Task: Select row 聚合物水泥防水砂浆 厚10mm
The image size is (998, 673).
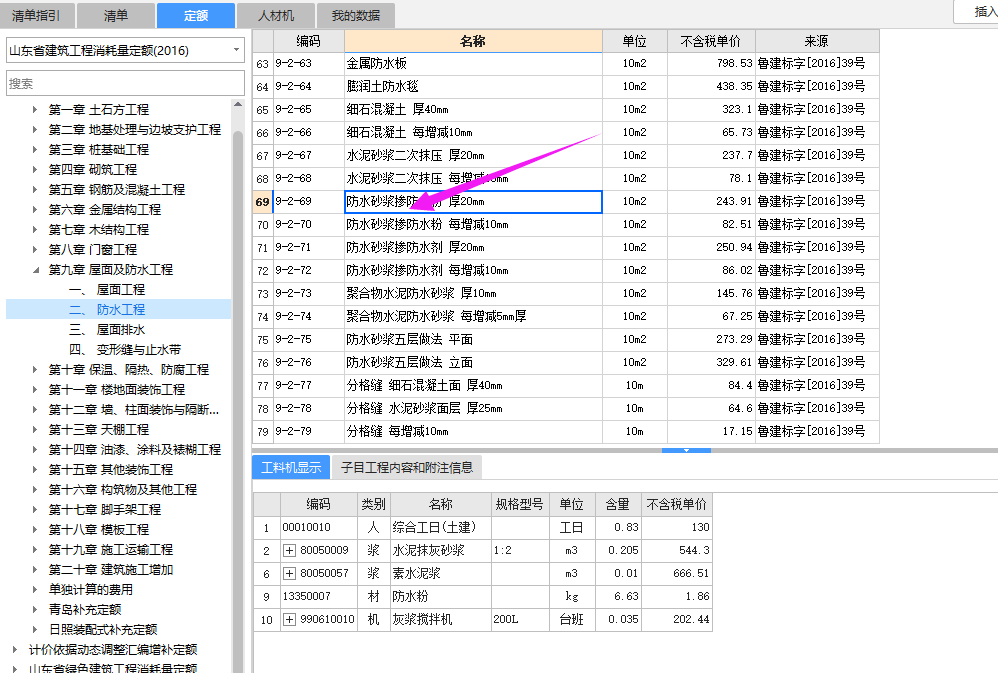Action: 566,294
